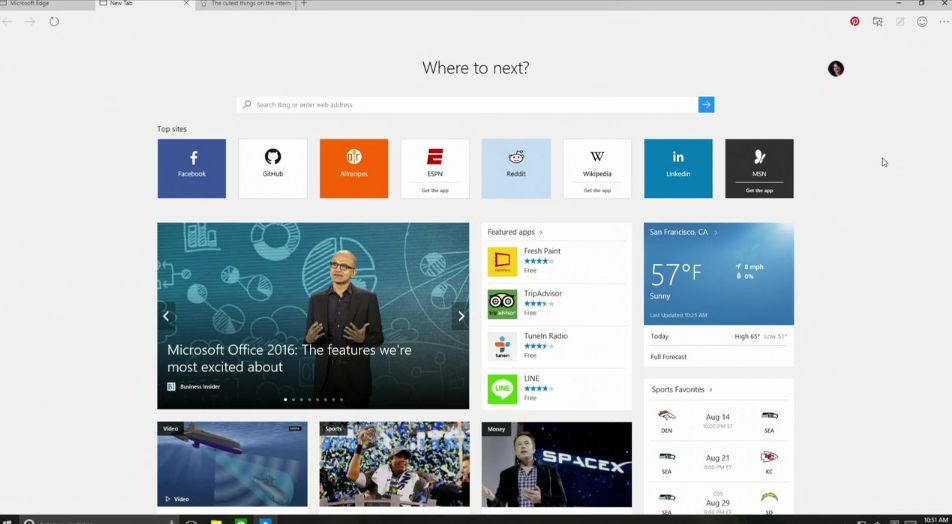Open the Full Forecast link
Viewport: 952px width, 524px height.
coord(668,357)
